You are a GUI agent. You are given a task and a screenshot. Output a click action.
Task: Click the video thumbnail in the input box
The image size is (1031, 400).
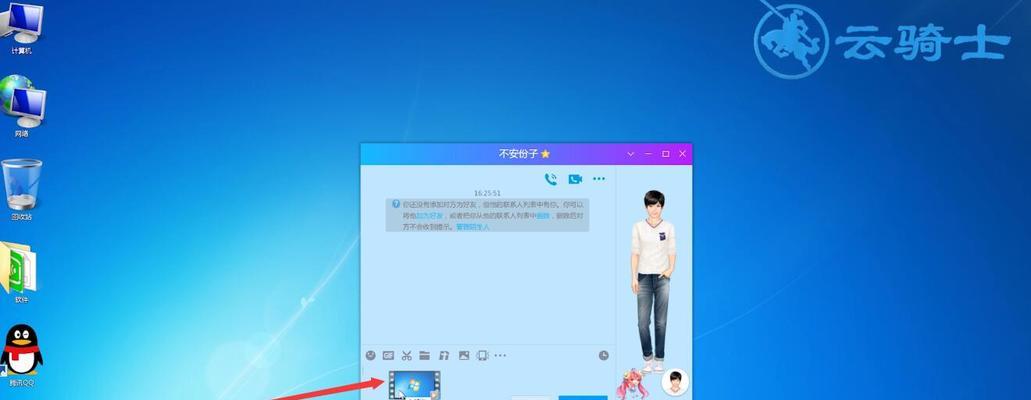point(414,385)
